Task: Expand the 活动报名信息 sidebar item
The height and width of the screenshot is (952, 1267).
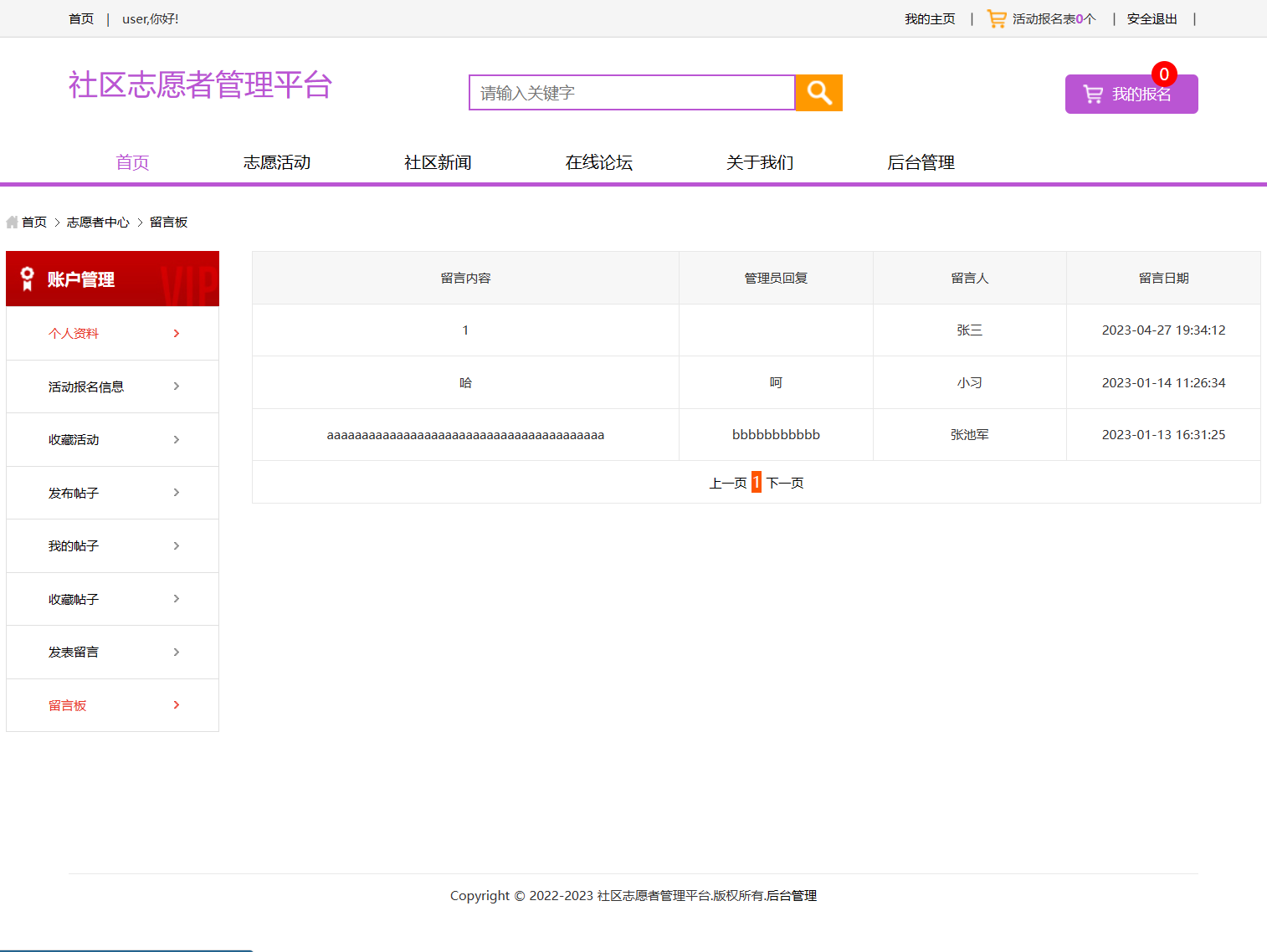Action: tap(177, 386)
